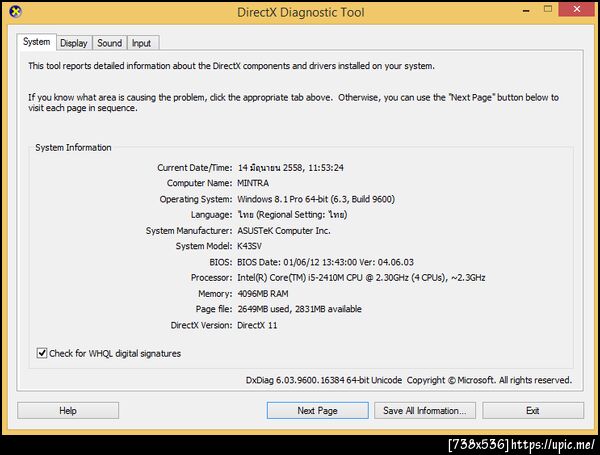Click the DirectX icon in title bar
This screenshot has height=455, width=600.
[15, 11]
